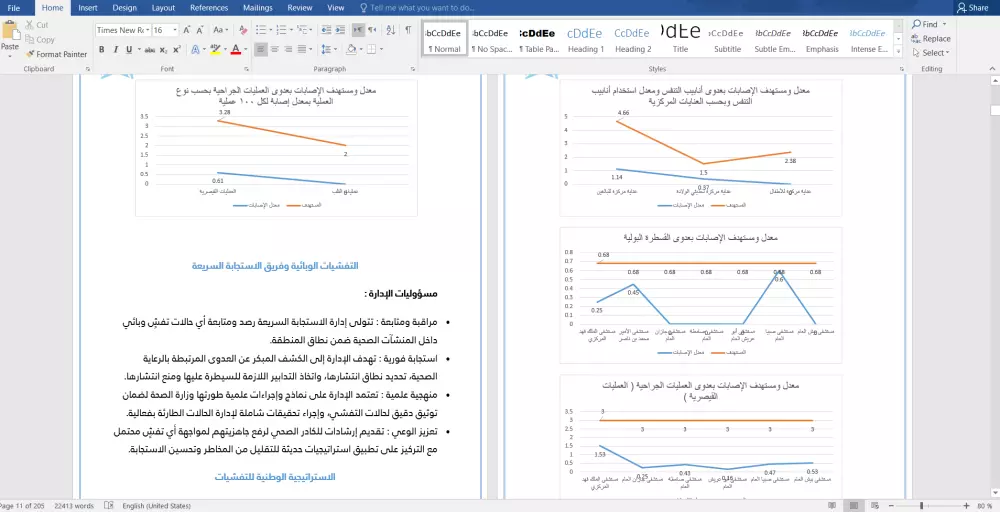This screenshot has width=1000, height=512.
Task: Click the Zoom In plus button
Action: click(x=966, y=506)
